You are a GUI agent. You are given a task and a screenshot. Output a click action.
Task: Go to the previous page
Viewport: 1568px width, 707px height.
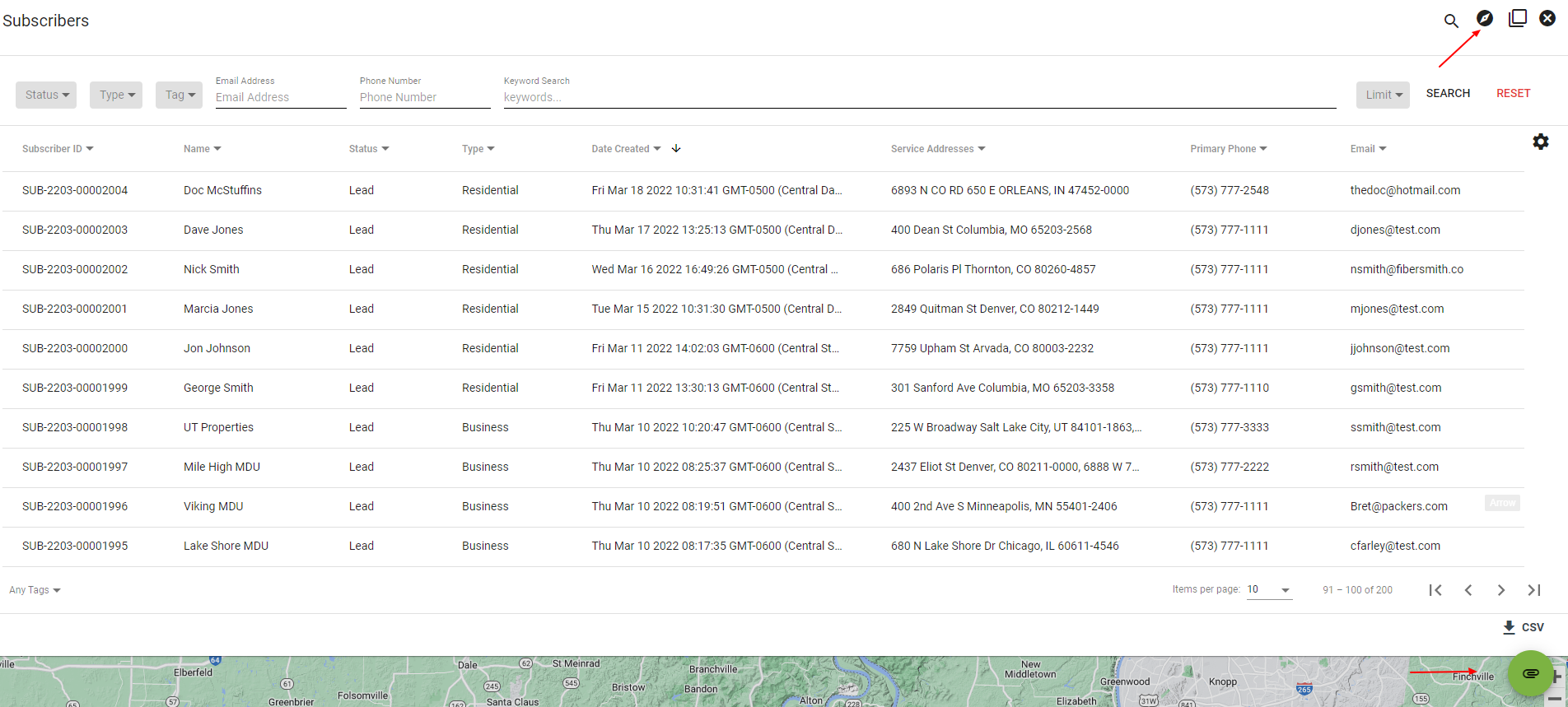1468,590
